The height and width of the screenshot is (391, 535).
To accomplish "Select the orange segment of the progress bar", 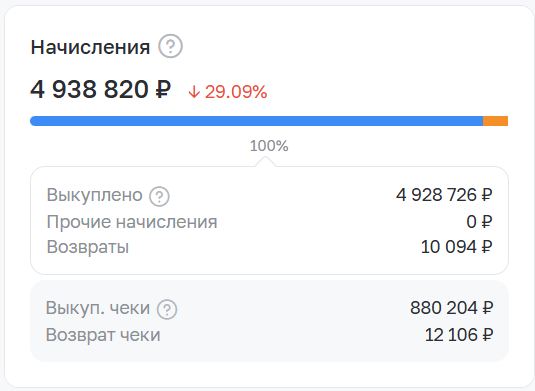I will [x=495, y=121].
